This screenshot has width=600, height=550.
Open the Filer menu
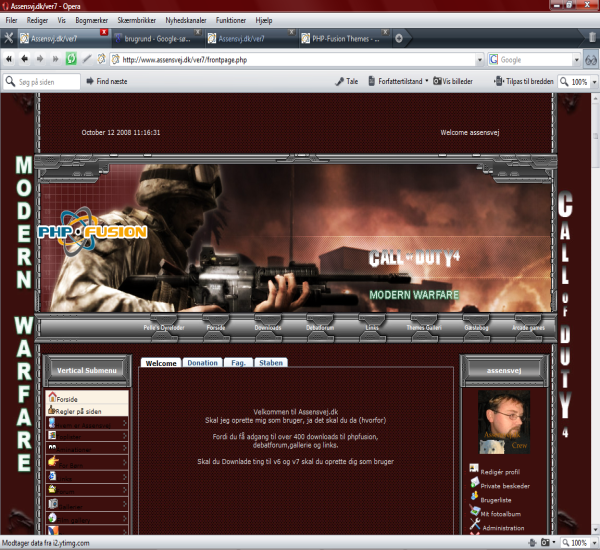pos(11,20)
